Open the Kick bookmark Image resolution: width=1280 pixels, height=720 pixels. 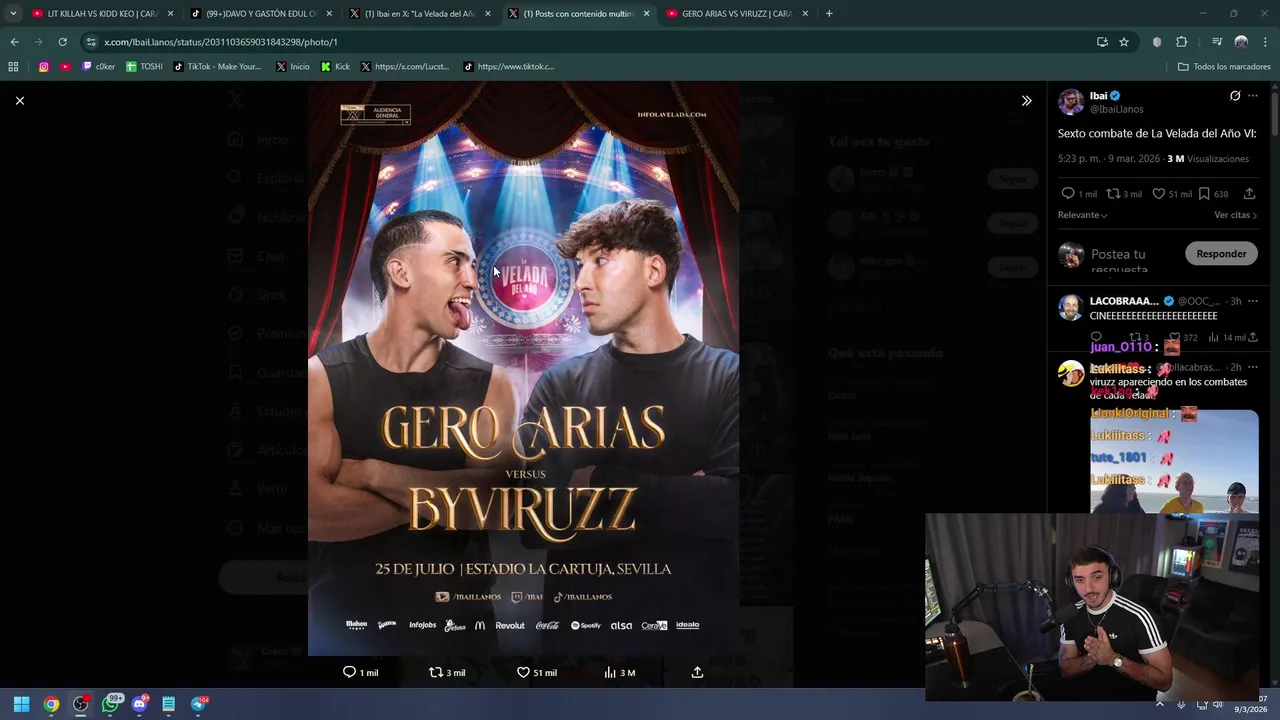coord(335,67)
